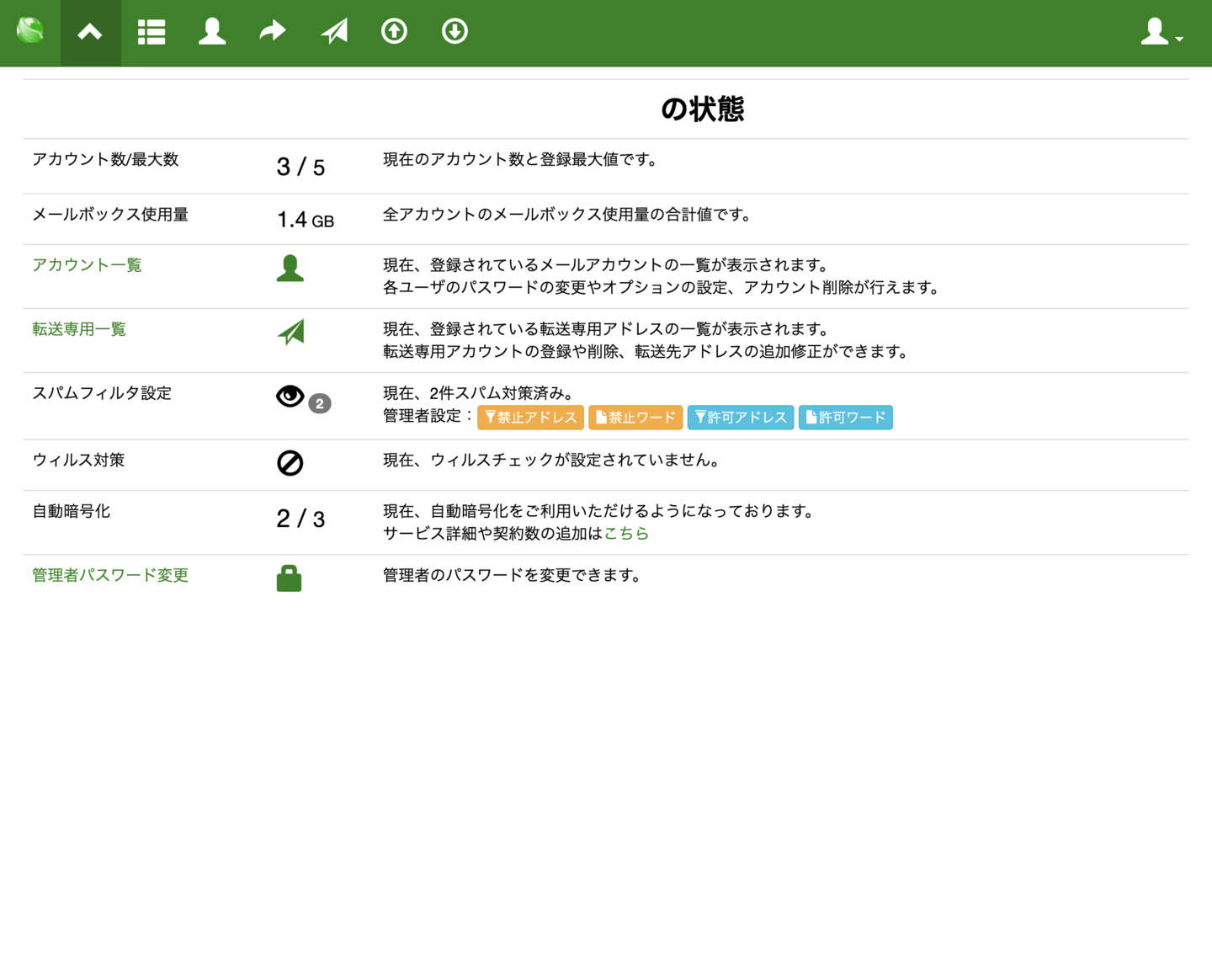Select the home chevron-up navbar icon
1212x980 pixels.
coord(90,32)
